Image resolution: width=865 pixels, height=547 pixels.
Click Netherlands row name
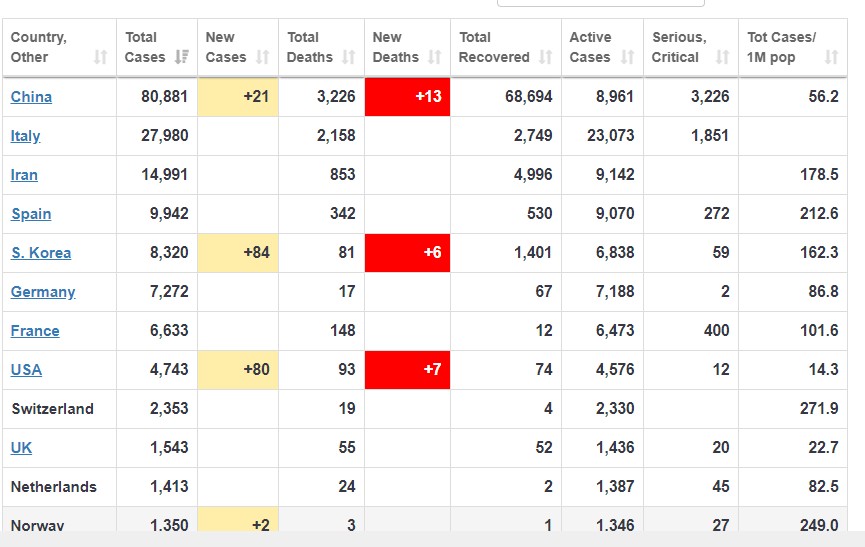[54, 487]
